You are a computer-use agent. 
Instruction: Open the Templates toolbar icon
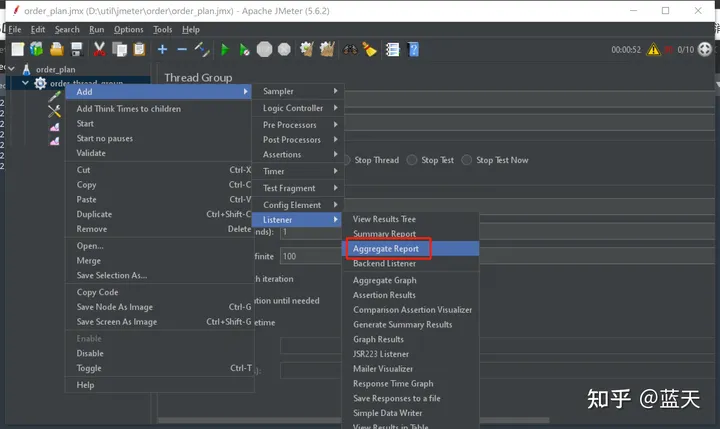point(36,49)
